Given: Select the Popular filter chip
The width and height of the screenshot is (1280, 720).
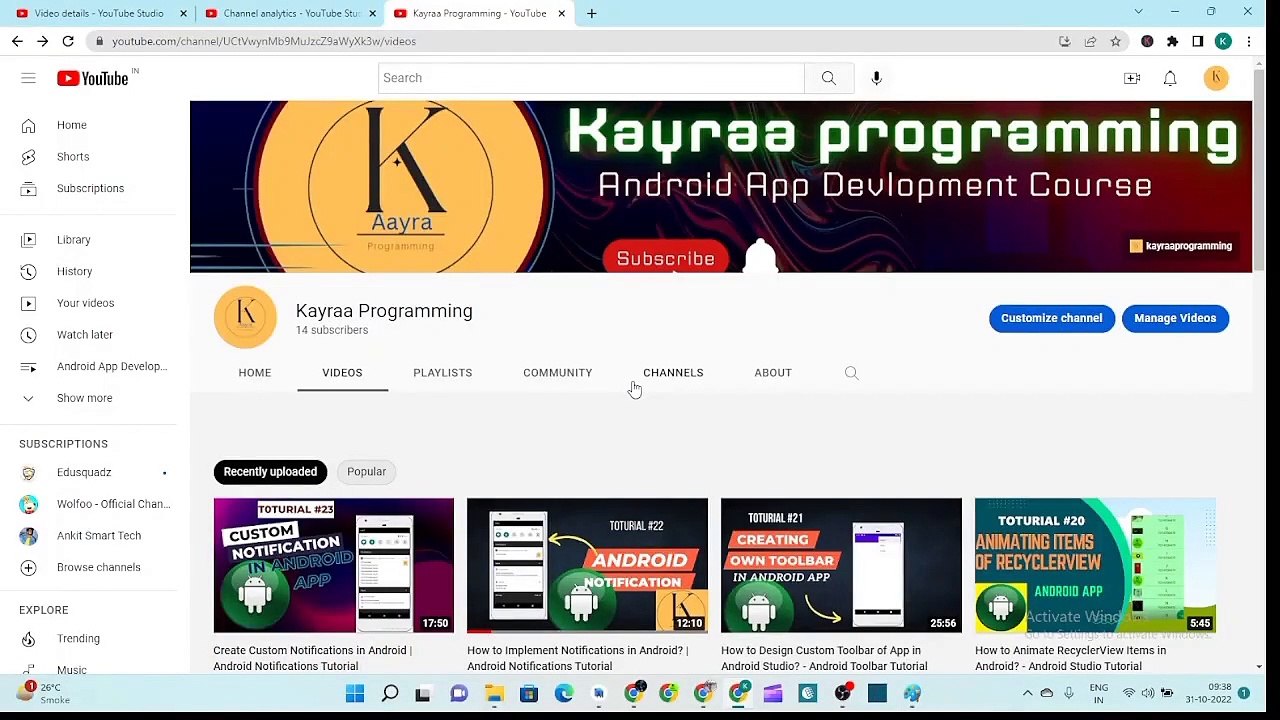Looking at the screenshot, I should pyautogui.click(x=366, y=472).
